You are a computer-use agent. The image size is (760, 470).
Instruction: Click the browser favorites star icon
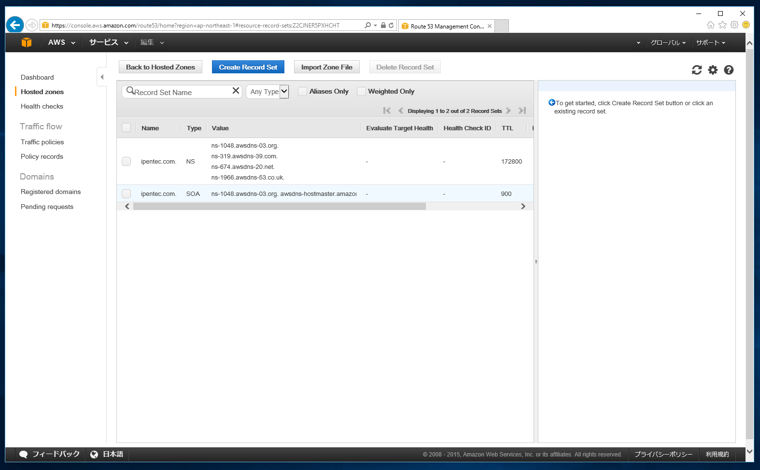(722, 25)
